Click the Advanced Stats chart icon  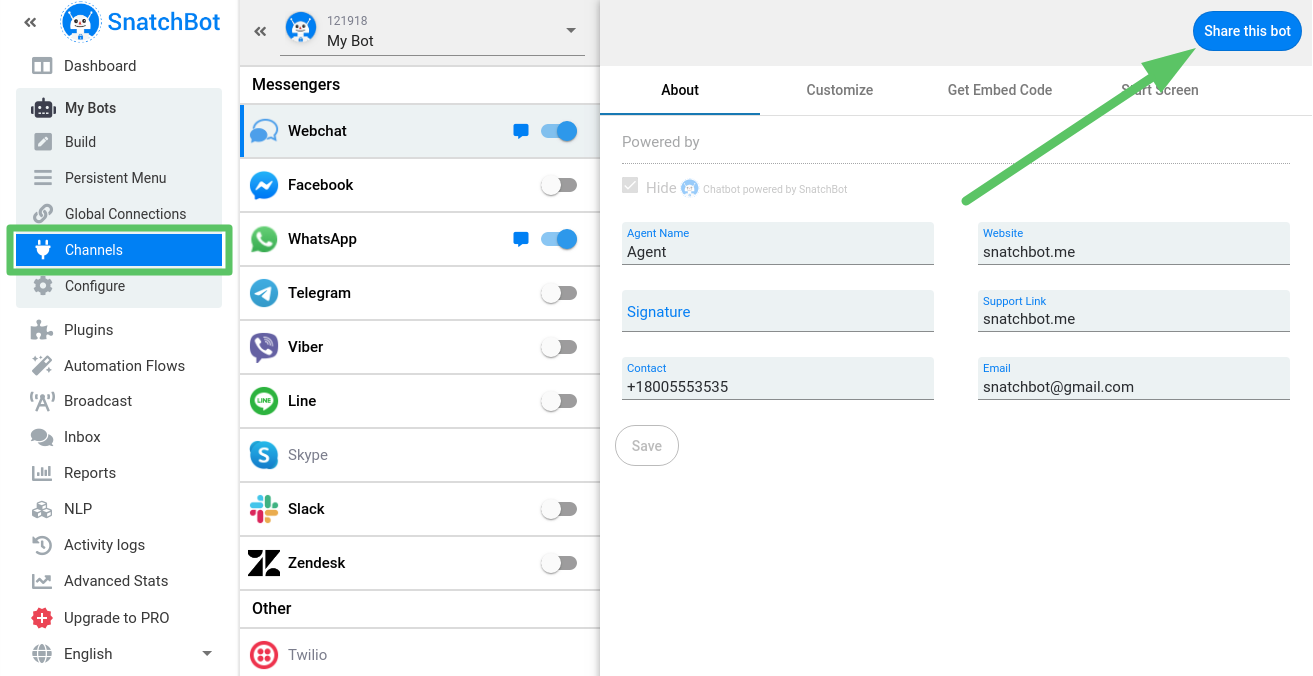coord(42,581)
